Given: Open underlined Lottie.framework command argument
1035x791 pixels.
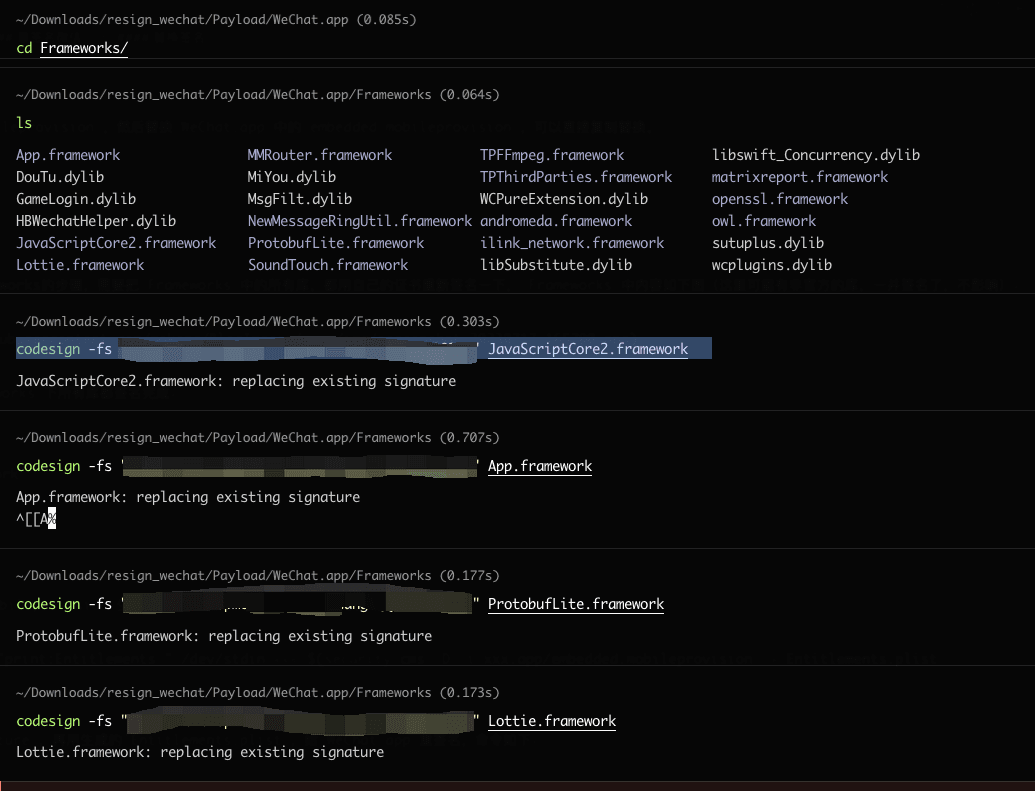Looking at the screenshot, I should pos(552,721).
